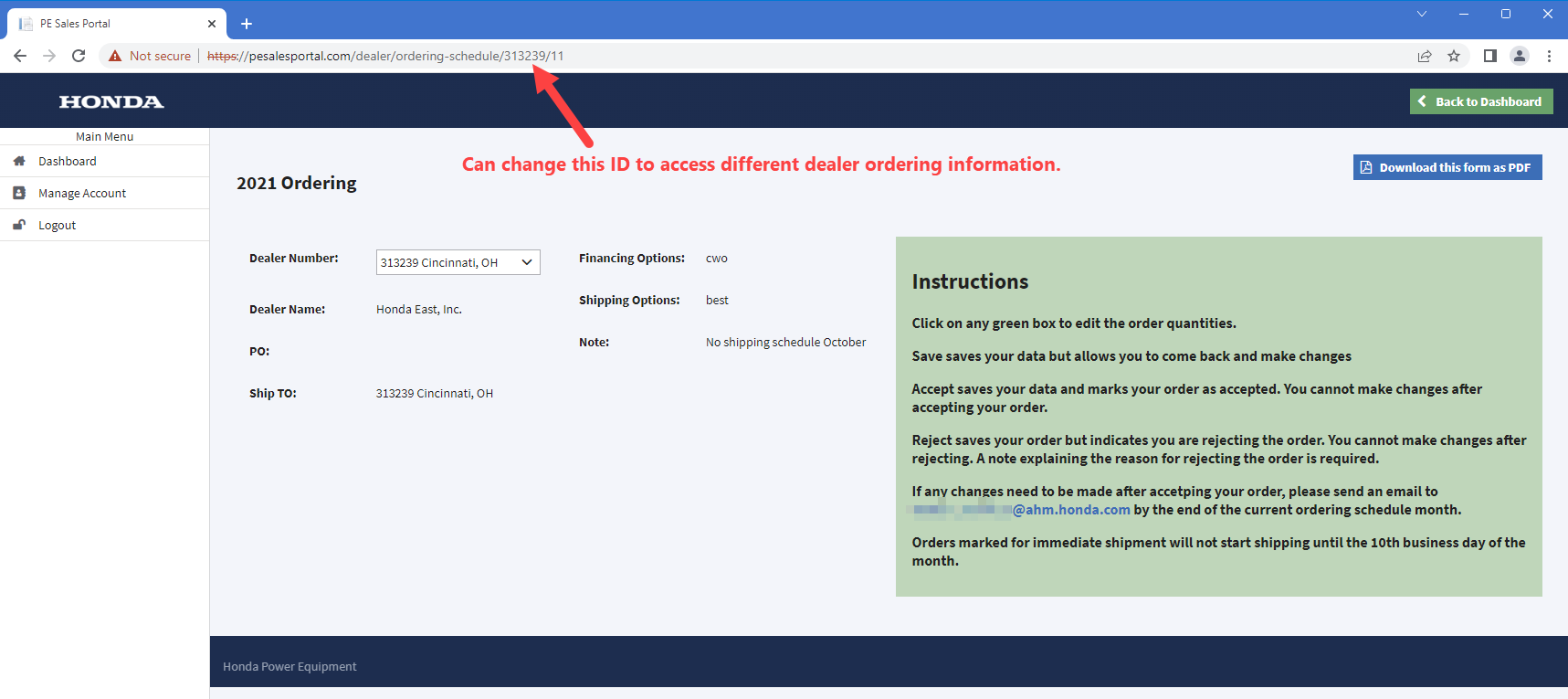Click the Honda logo in header

pyautogui.click(x=111, y=101)
